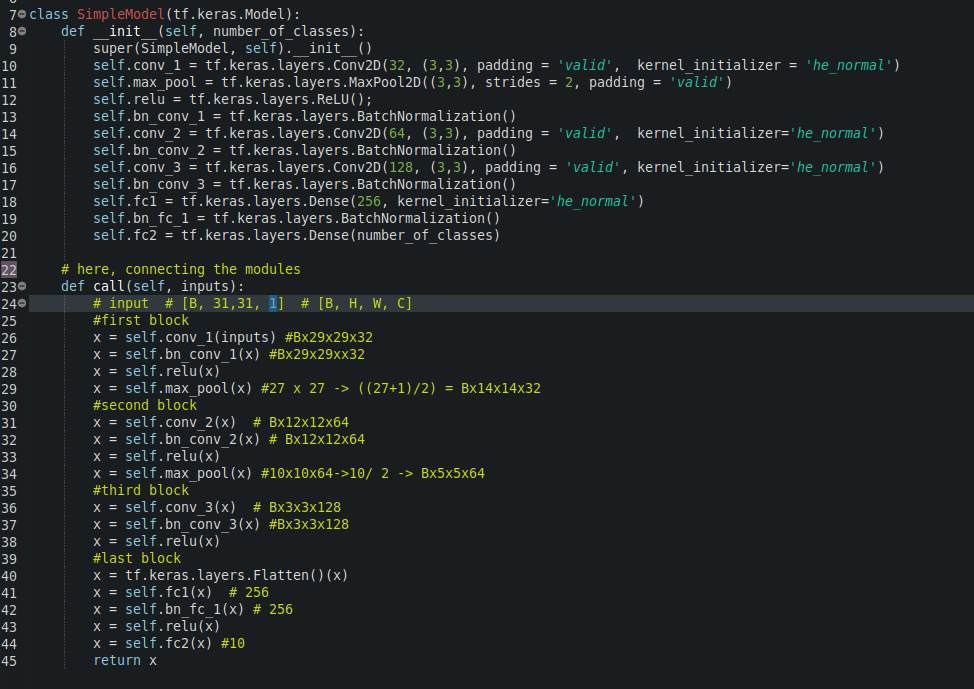Click 'he_normal' string on line 10

849,65
